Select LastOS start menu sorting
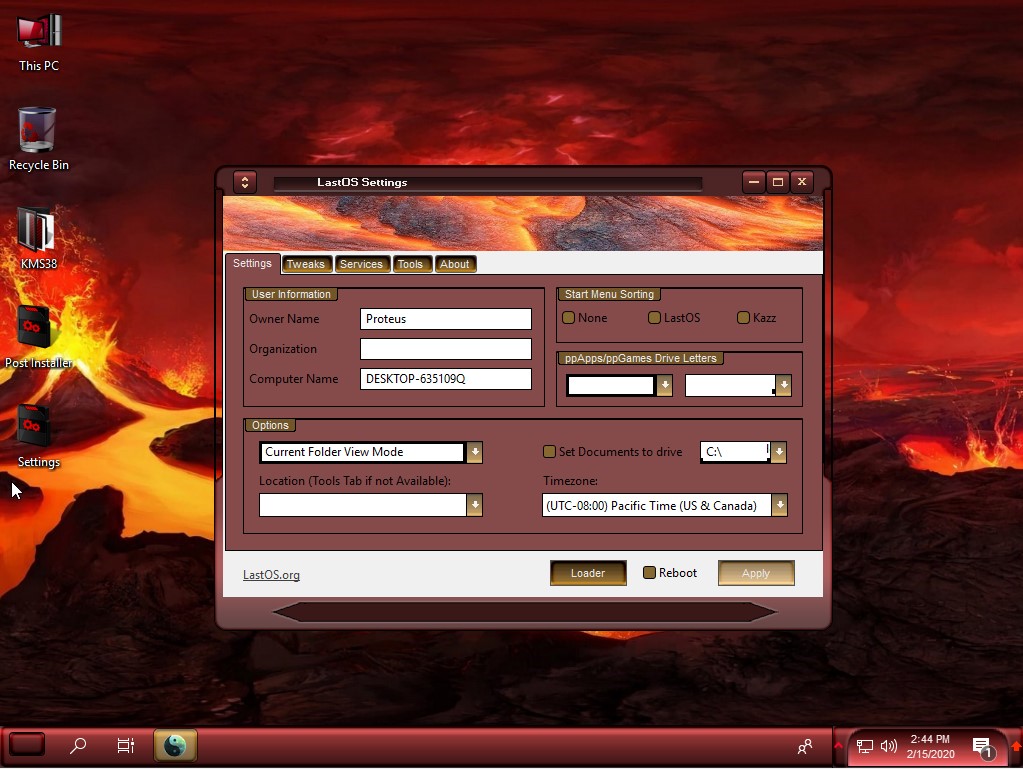The height and width of the screenshot is (769, 1023). click(x=653, y=317)
